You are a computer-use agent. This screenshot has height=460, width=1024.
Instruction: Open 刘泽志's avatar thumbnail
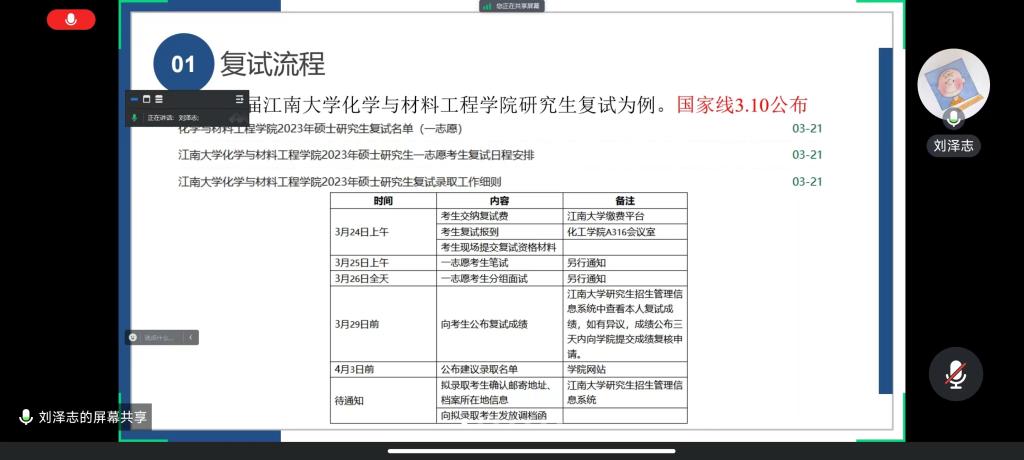pyautogui.click(x=953, y=84)
